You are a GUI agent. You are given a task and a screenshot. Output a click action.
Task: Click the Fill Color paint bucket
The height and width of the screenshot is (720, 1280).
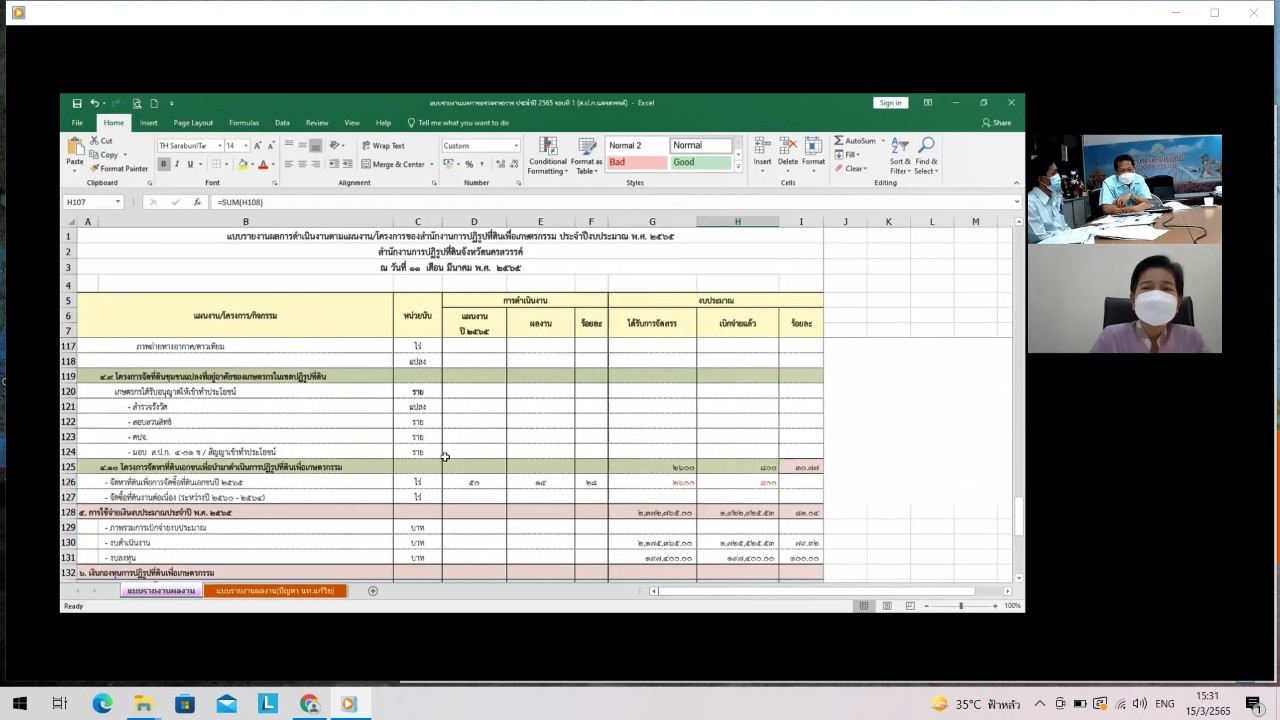coord(242,164)
